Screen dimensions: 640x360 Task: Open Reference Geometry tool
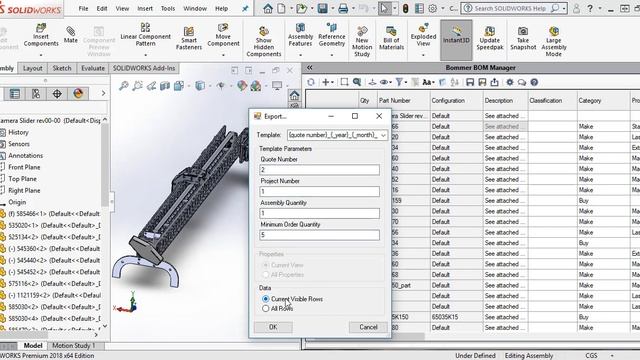click(331, 35)
